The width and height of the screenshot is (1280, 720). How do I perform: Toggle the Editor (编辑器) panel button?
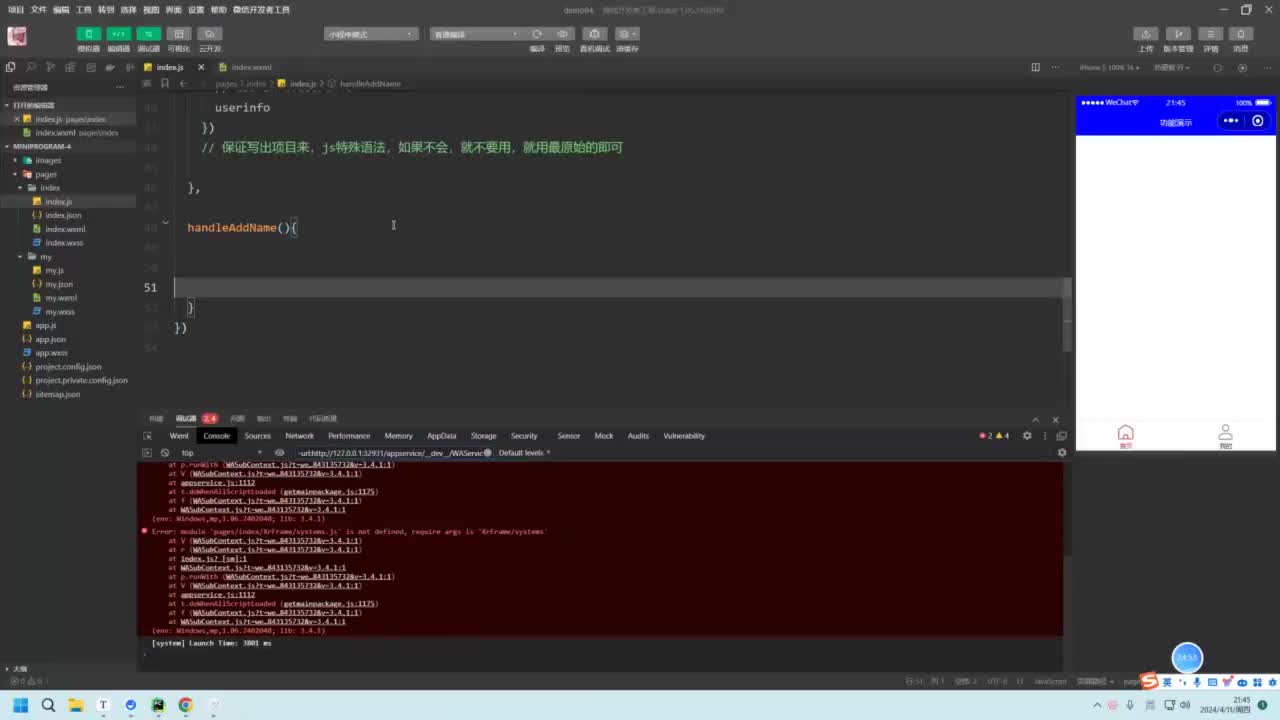pos(119,34)
